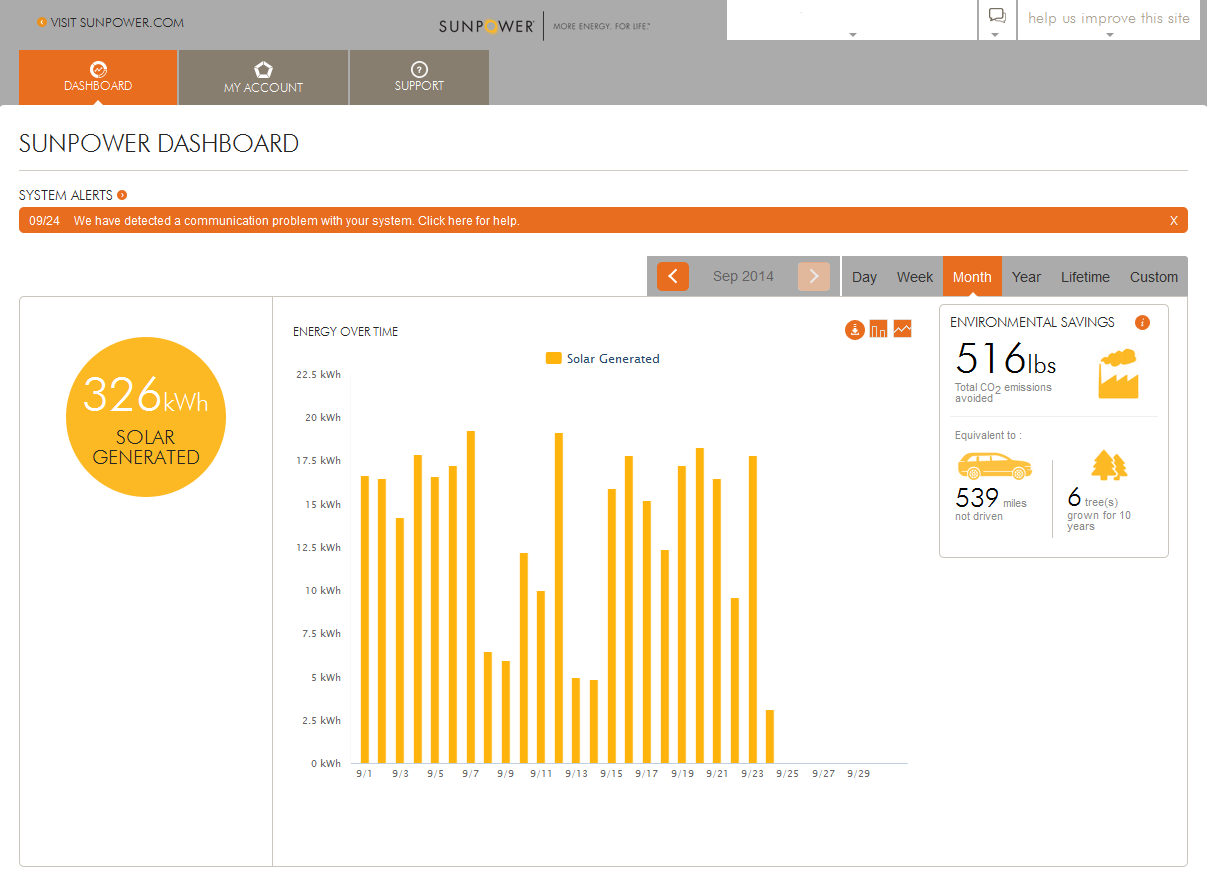Click the car miles-not-driven icon

pyautogui.click(x=994, y=465)
